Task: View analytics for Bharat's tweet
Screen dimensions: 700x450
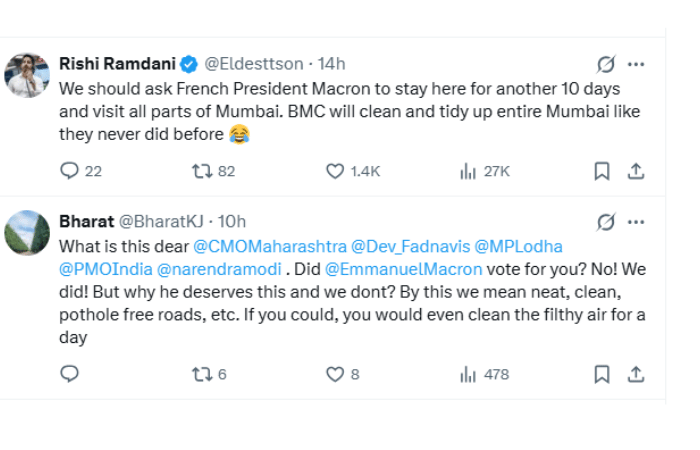Action: tap(468, 374)
